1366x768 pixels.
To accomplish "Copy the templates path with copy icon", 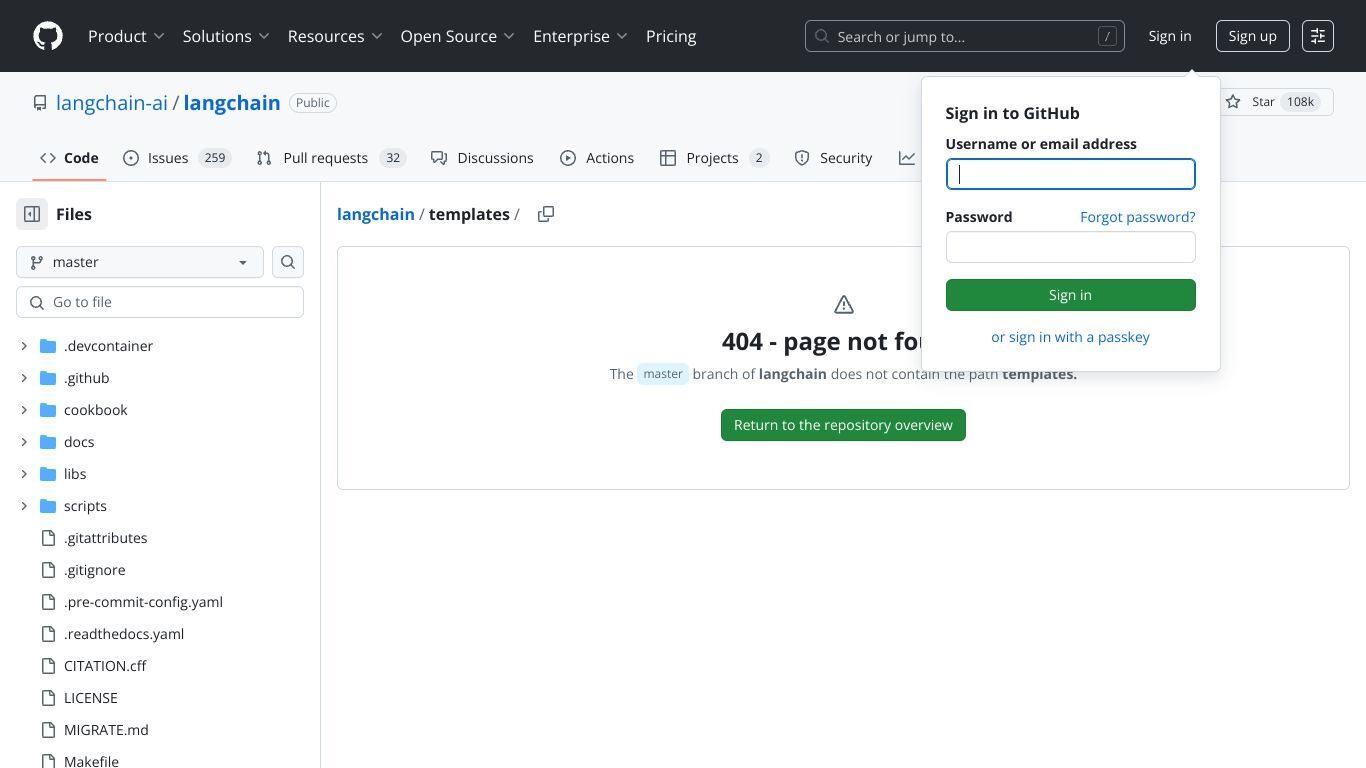I will (x=546, y=214).
